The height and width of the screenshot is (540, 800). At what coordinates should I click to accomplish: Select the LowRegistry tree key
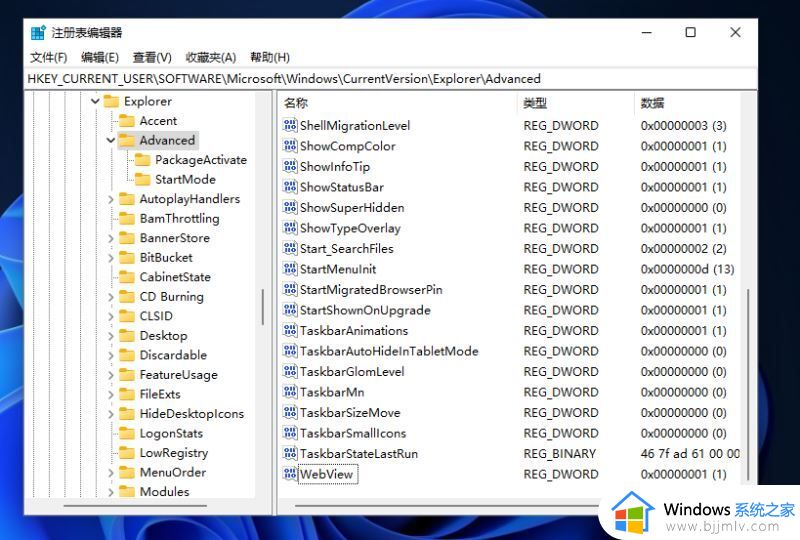(173, 453)
